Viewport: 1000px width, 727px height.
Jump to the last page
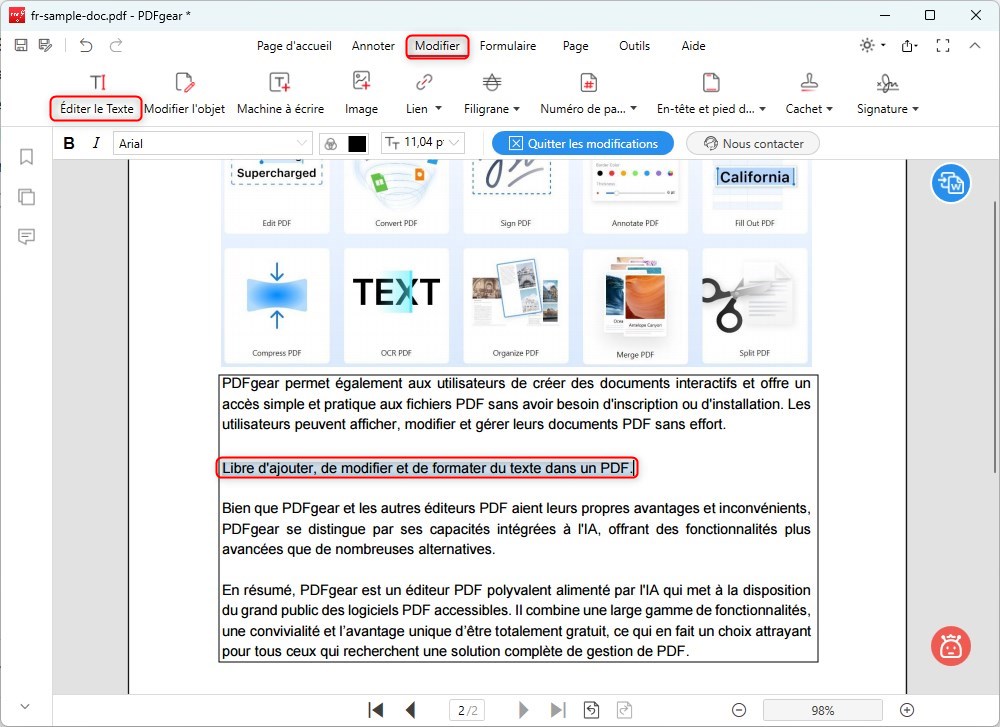coord(558,710)
